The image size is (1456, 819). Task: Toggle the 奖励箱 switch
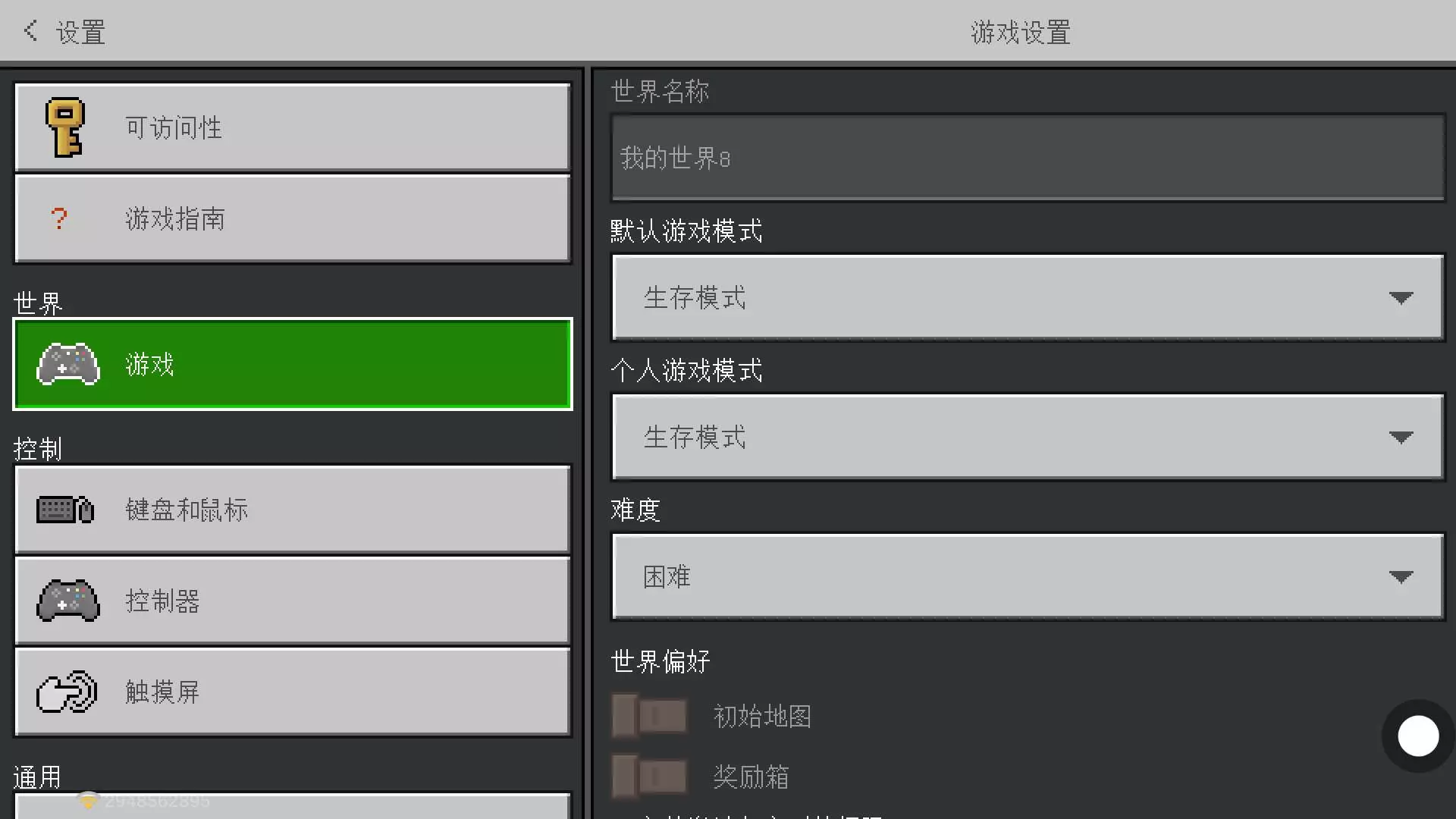click(649, 777)
